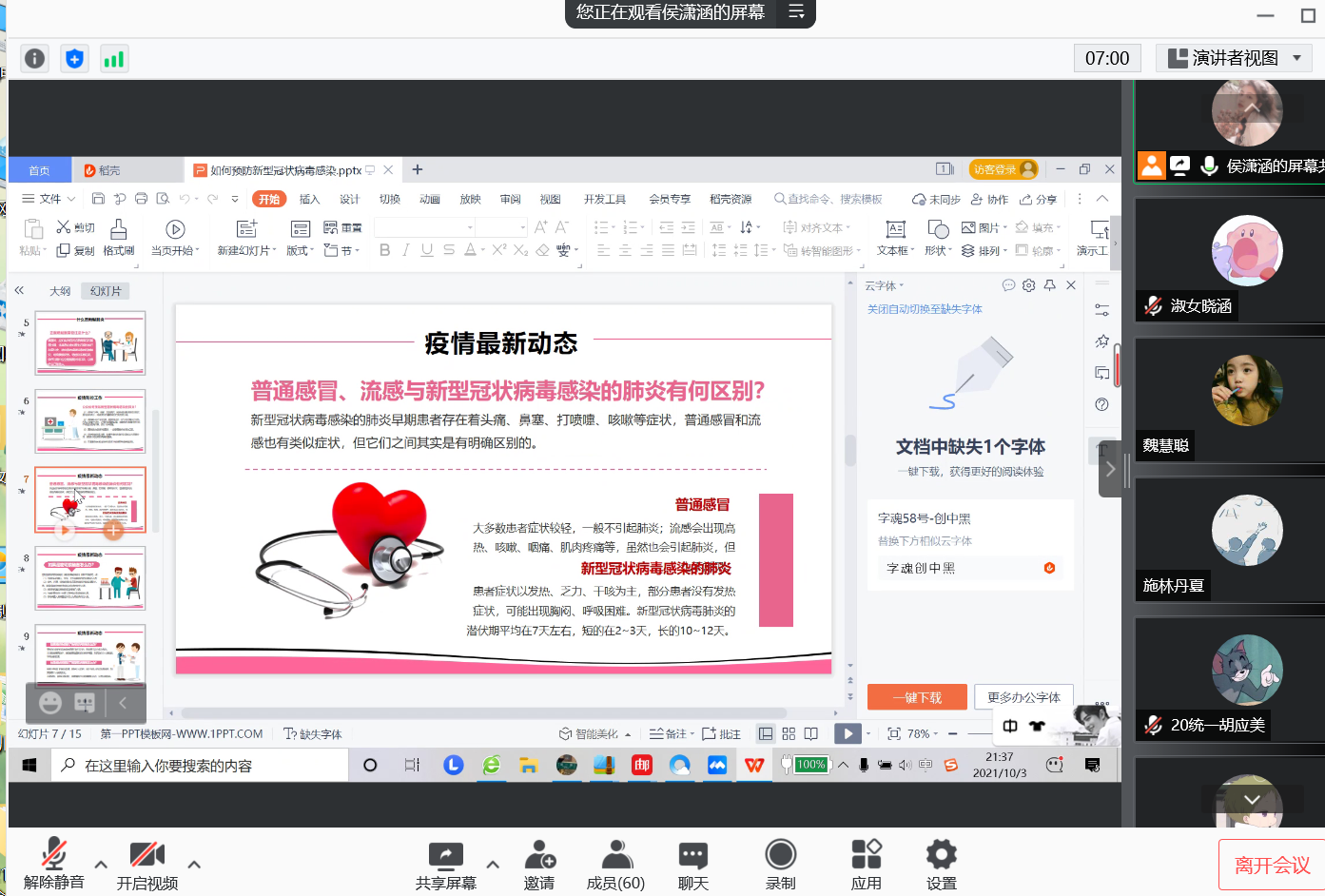Screen dimensions: 1325x896
Task: Open the Chat panel icon
Action: click(692, 855)
